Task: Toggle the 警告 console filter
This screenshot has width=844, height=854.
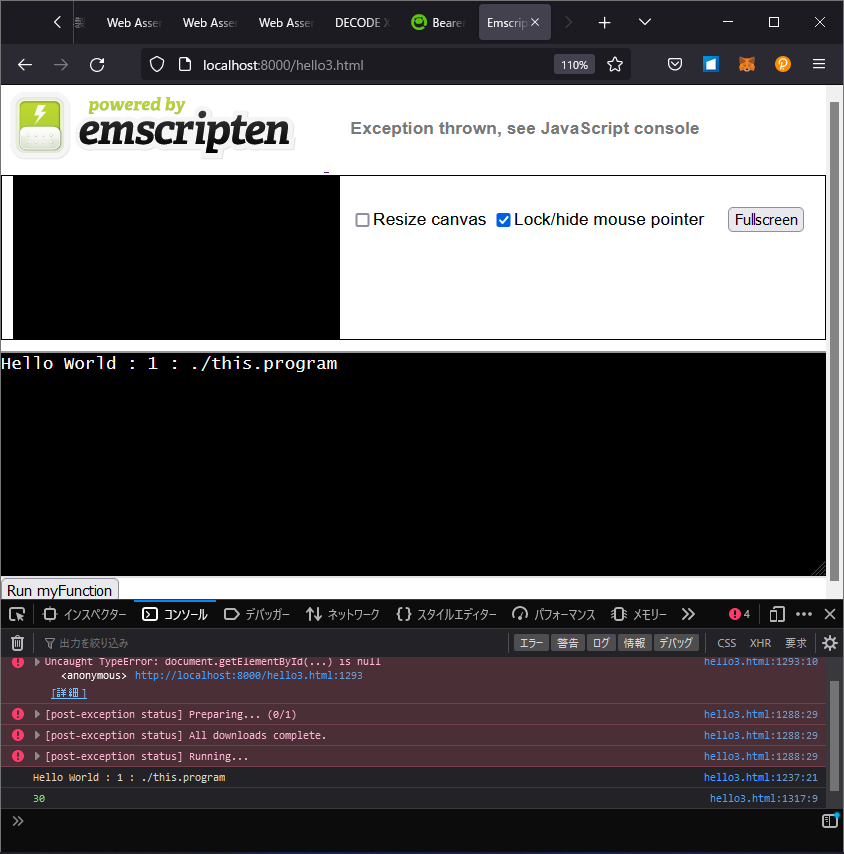Action: [568, 643]
